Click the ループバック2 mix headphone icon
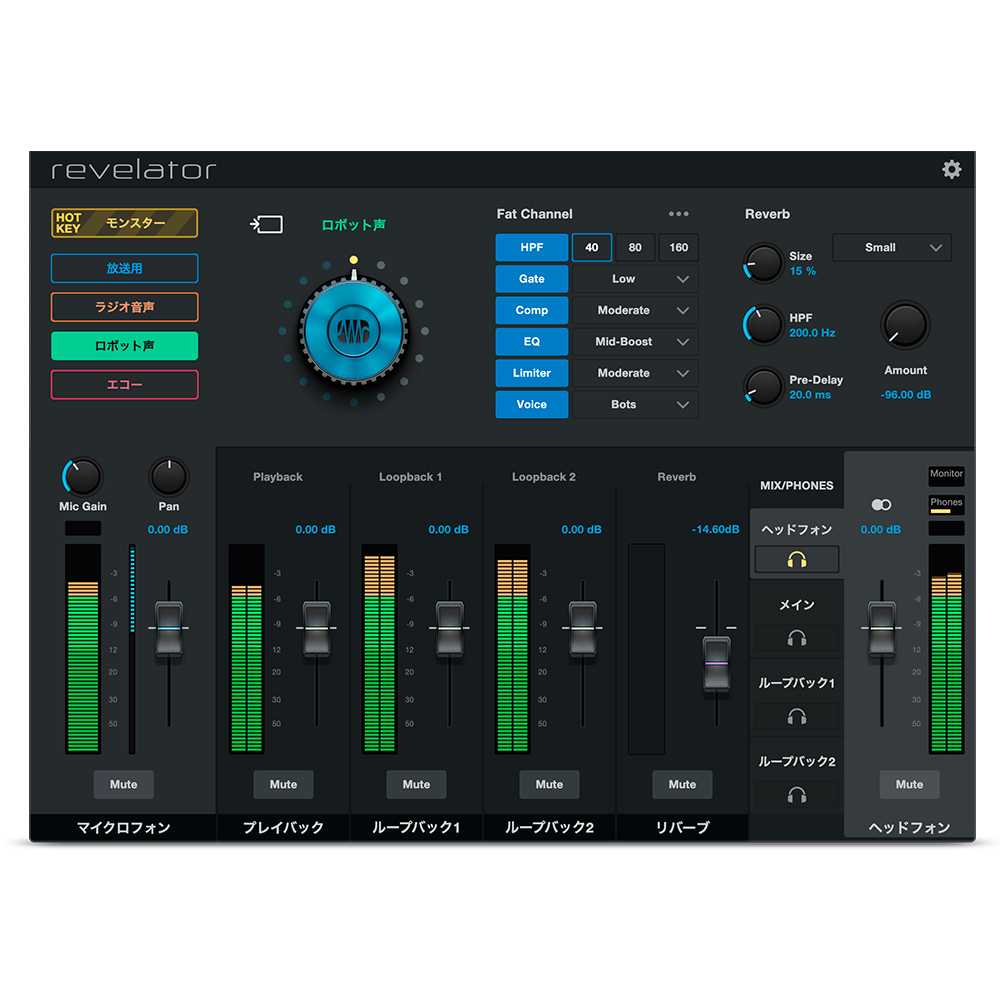Image resolution: width=1000 pixels, height=1000 pixels. click(x=797, y=795)
